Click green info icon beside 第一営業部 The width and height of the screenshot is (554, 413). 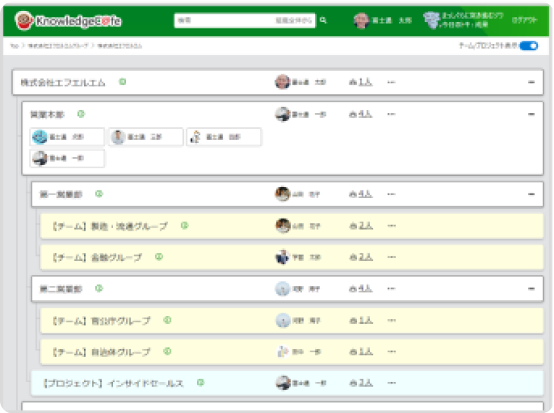99,194
